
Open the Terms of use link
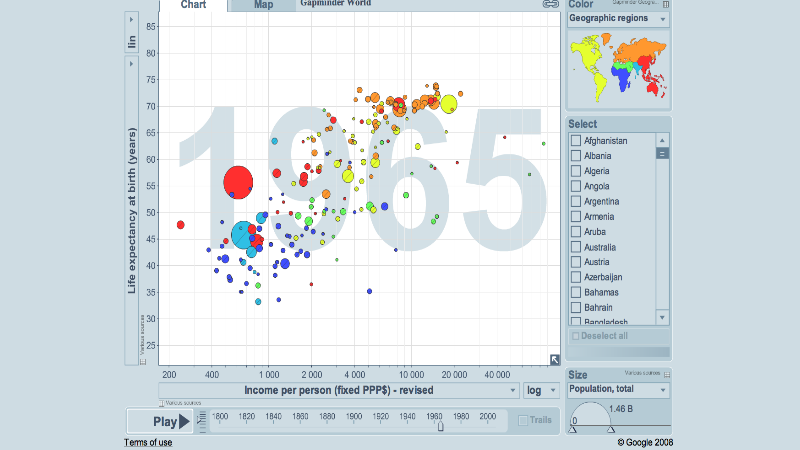pyautogui.click(x=148, y=443)
